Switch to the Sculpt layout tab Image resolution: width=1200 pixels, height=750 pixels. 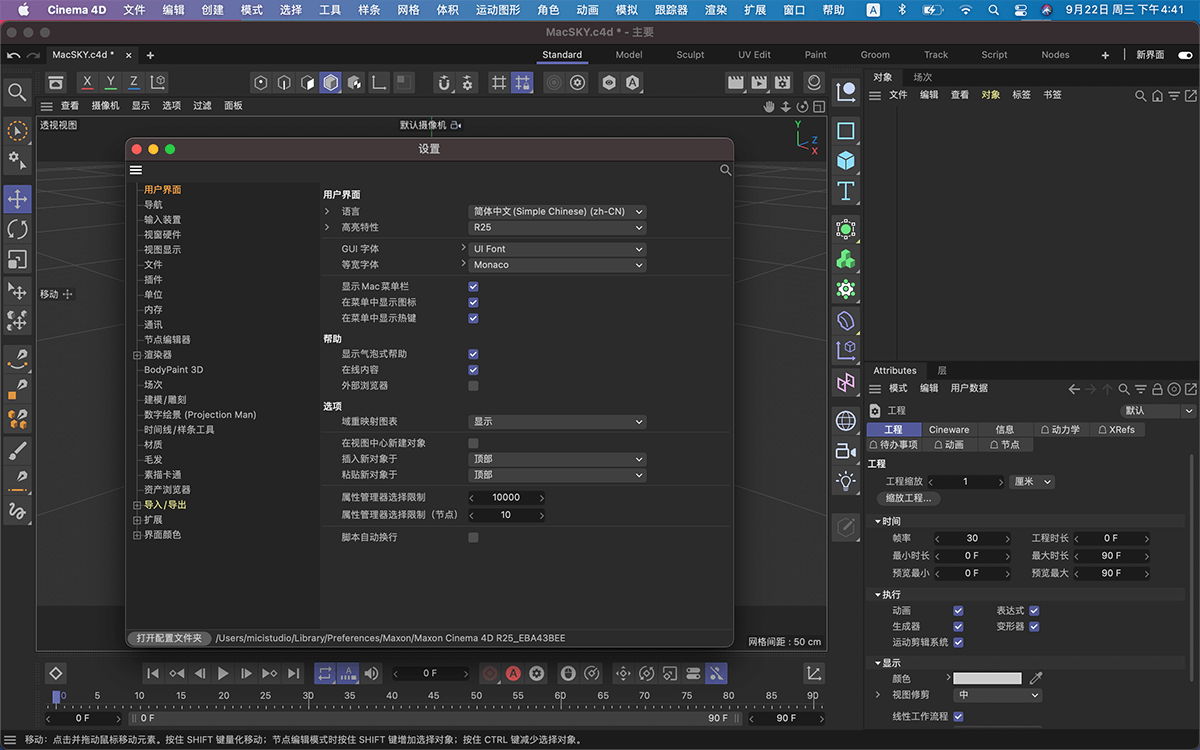click(690, 55)
